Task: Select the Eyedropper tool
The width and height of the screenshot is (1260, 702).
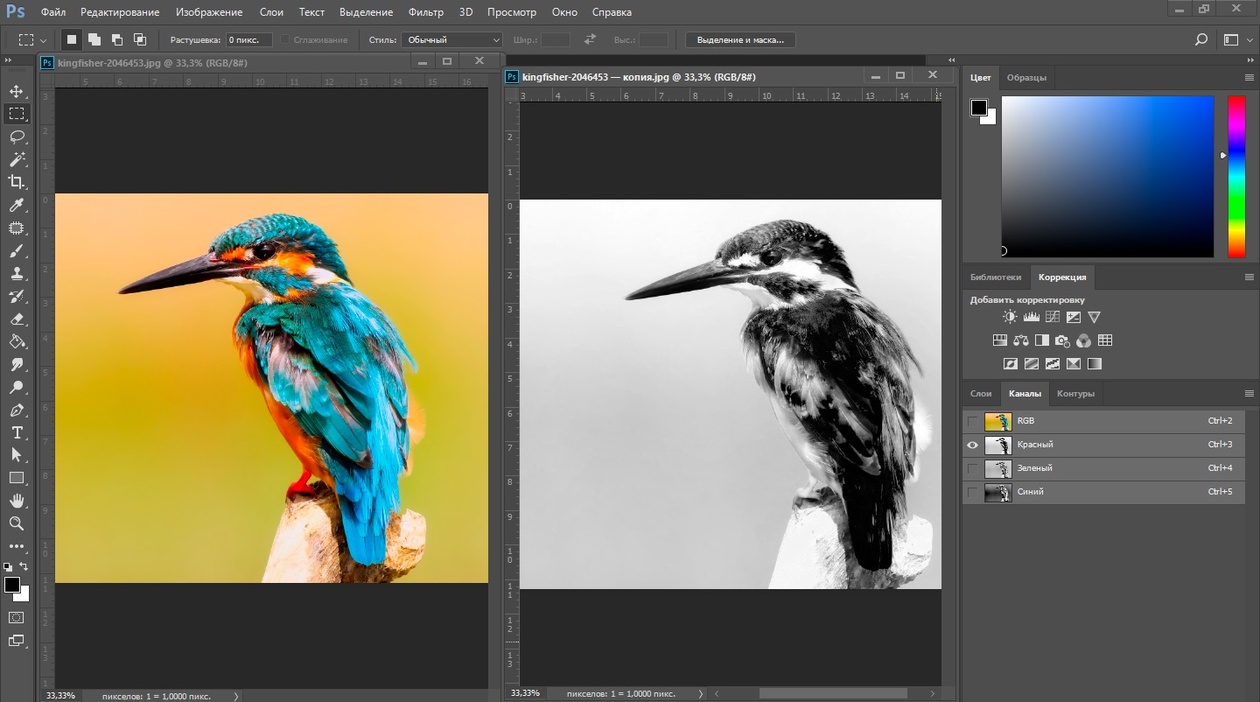Action: point(16,205)
